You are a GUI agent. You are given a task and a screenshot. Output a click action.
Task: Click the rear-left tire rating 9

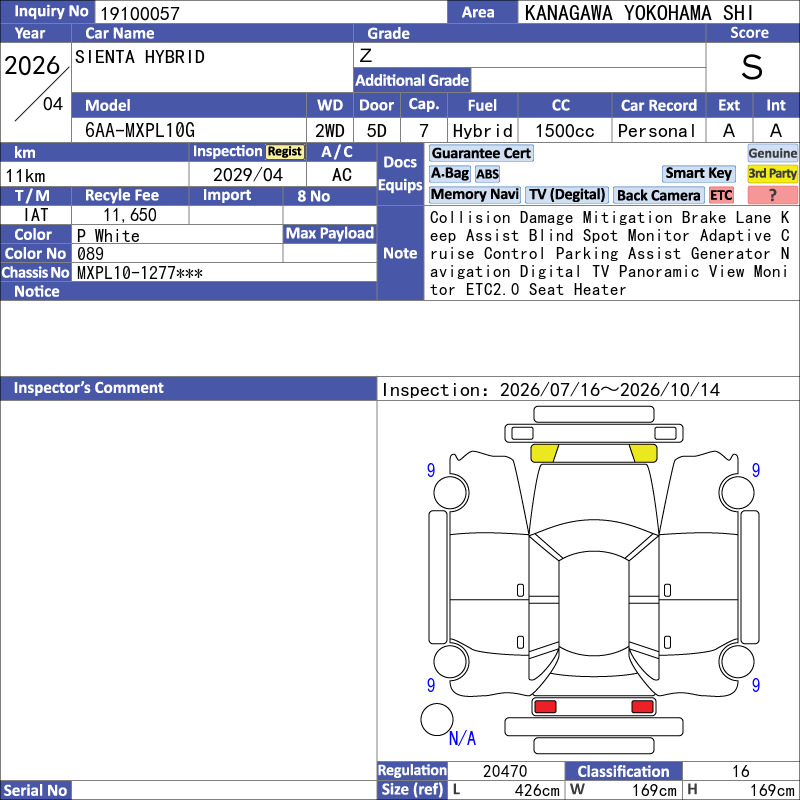431,685
